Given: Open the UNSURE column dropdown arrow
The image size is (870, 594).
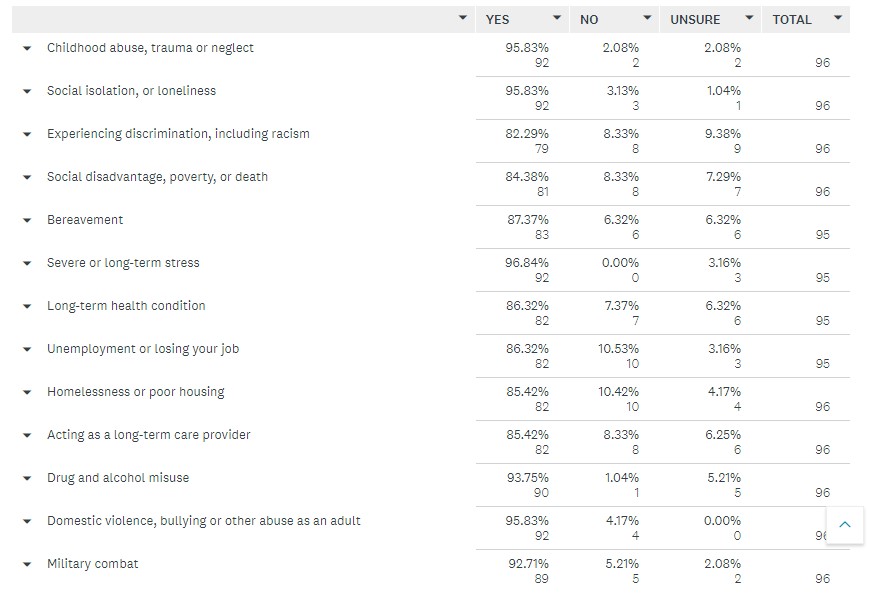Looking at the screenshot, I should click(x=749, y=19).
